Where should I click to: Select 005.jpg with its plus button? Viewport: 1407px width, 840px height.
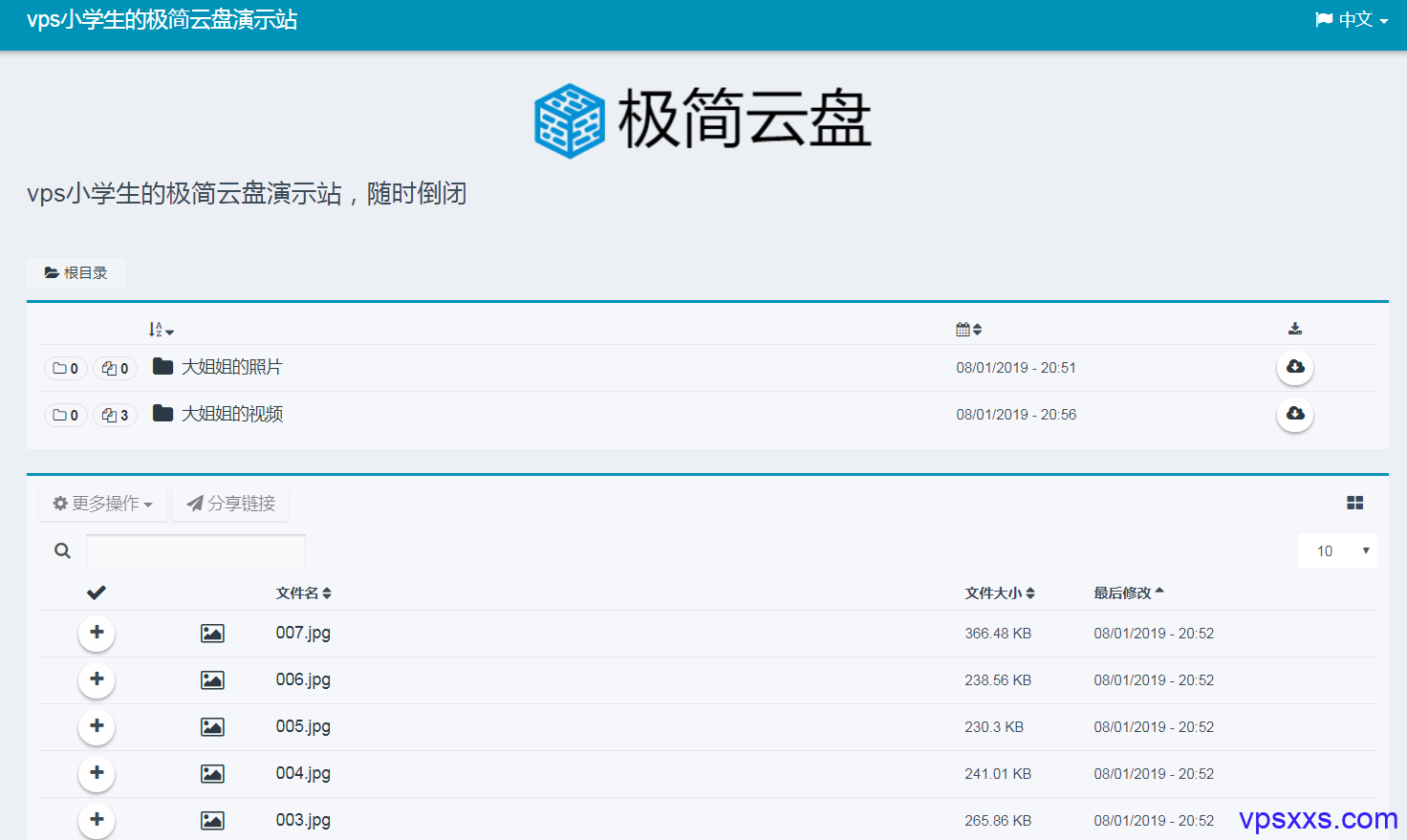[x=97, y=726]
